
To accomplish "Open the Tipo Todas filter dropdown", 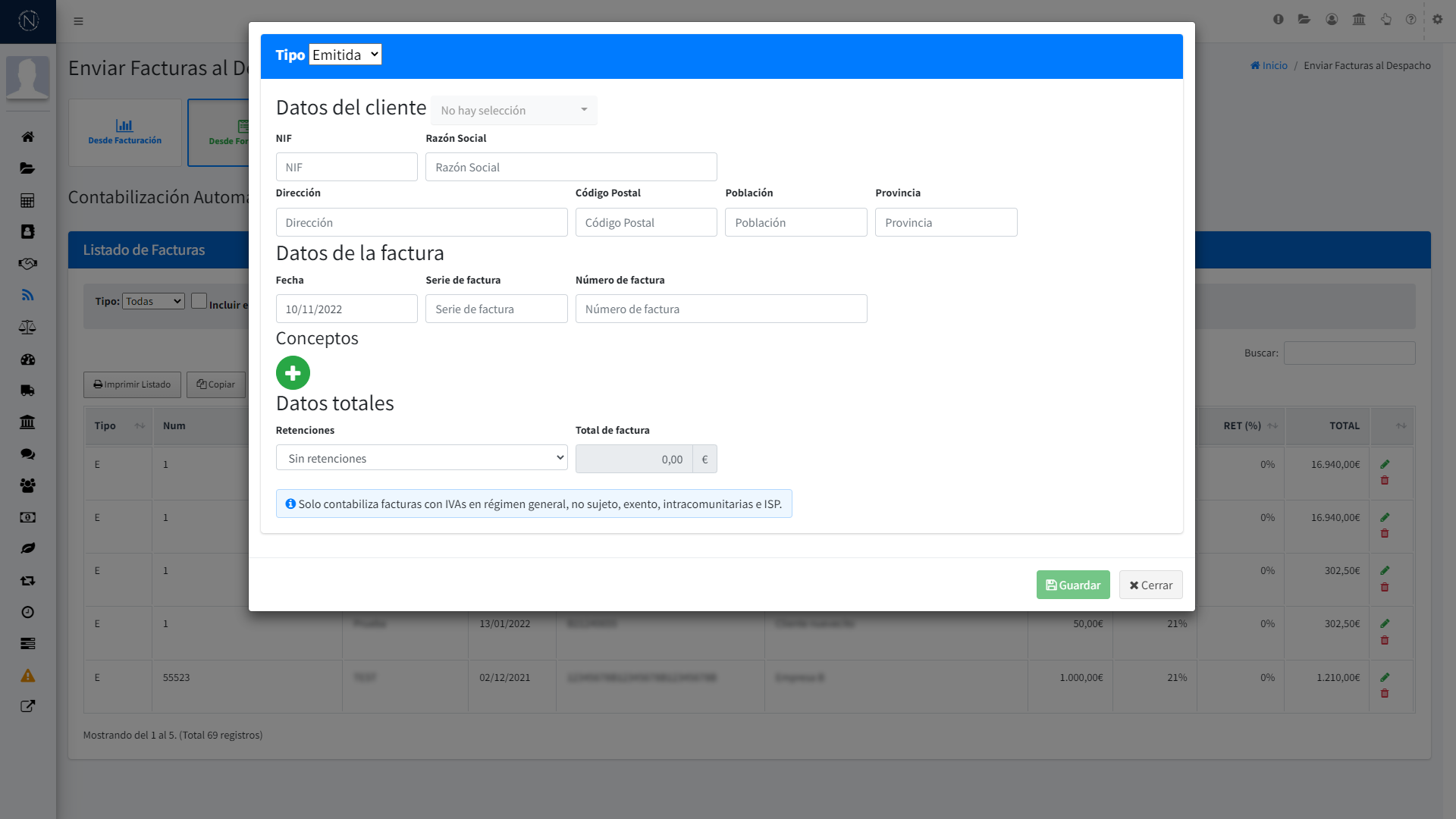I will (153, 301).
